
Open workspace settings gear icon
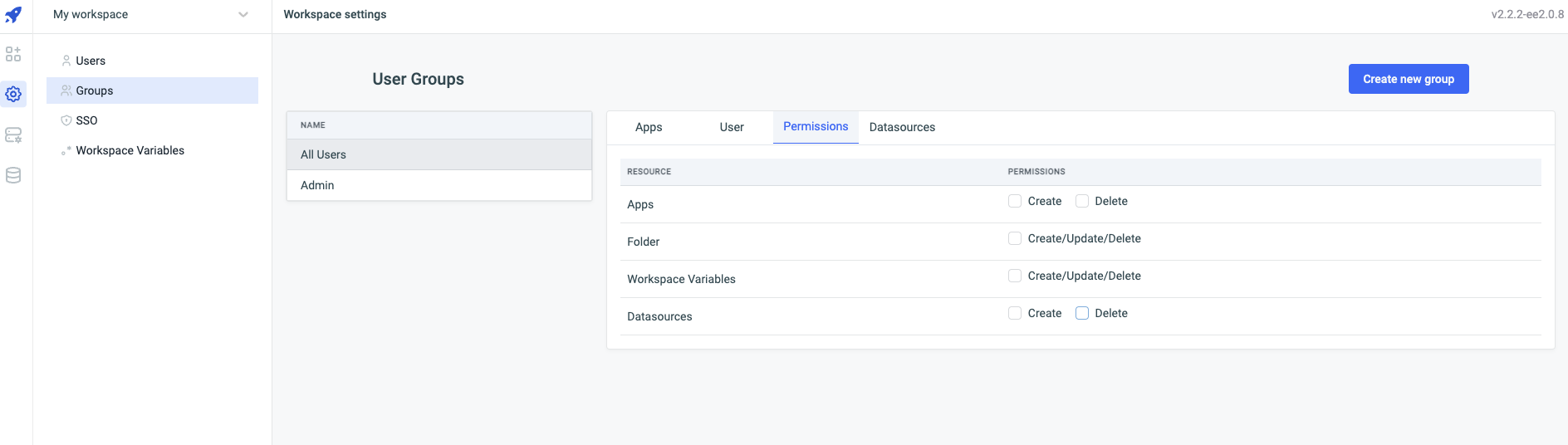[13, 95]
